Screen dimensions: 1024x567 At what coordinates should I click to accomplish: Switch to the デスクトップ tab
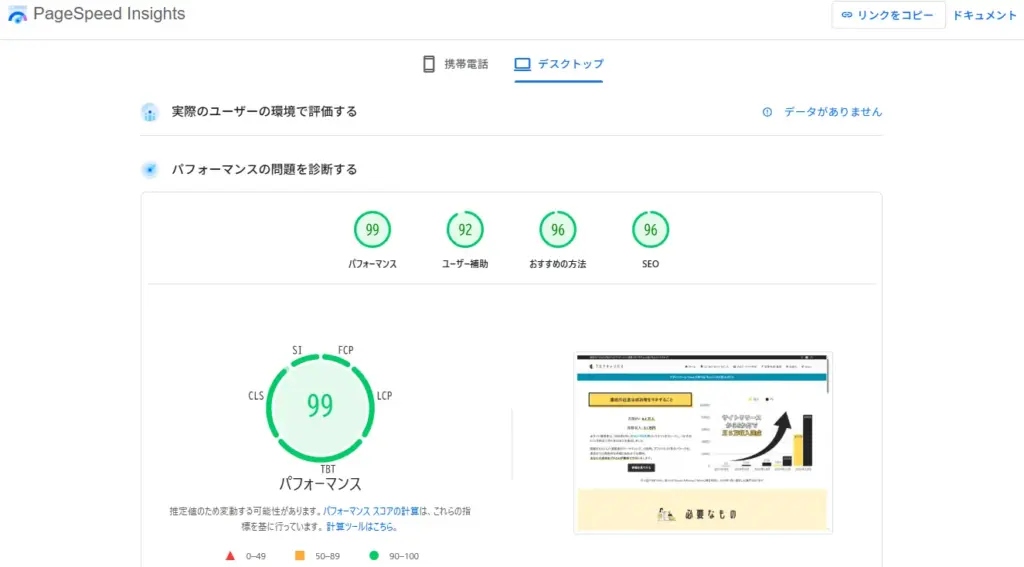coord(558,64)
